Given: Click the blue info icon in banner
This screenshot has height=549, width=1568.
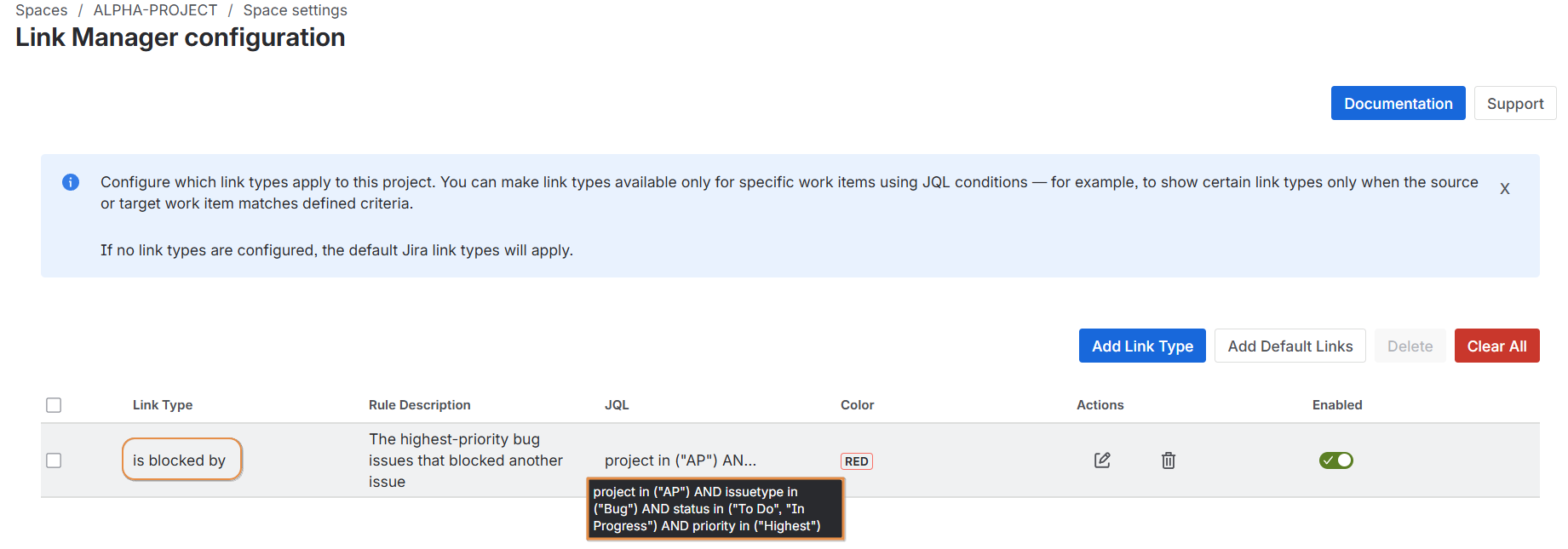Looking at the screenshot, I should point(71,182).
